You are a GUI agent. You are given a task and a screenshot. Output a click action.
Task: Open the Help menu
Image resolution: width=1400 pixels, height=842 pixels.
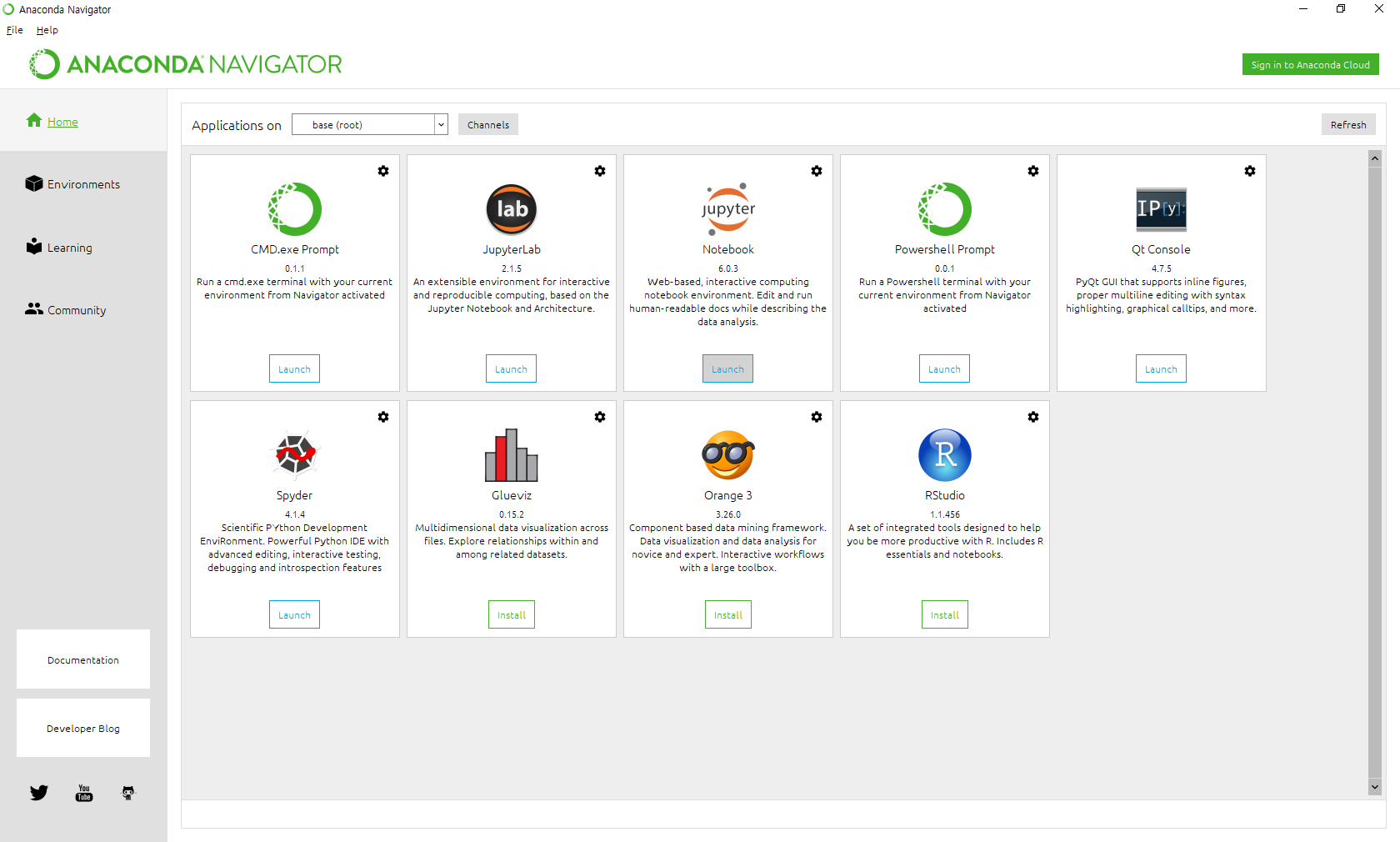47,30
